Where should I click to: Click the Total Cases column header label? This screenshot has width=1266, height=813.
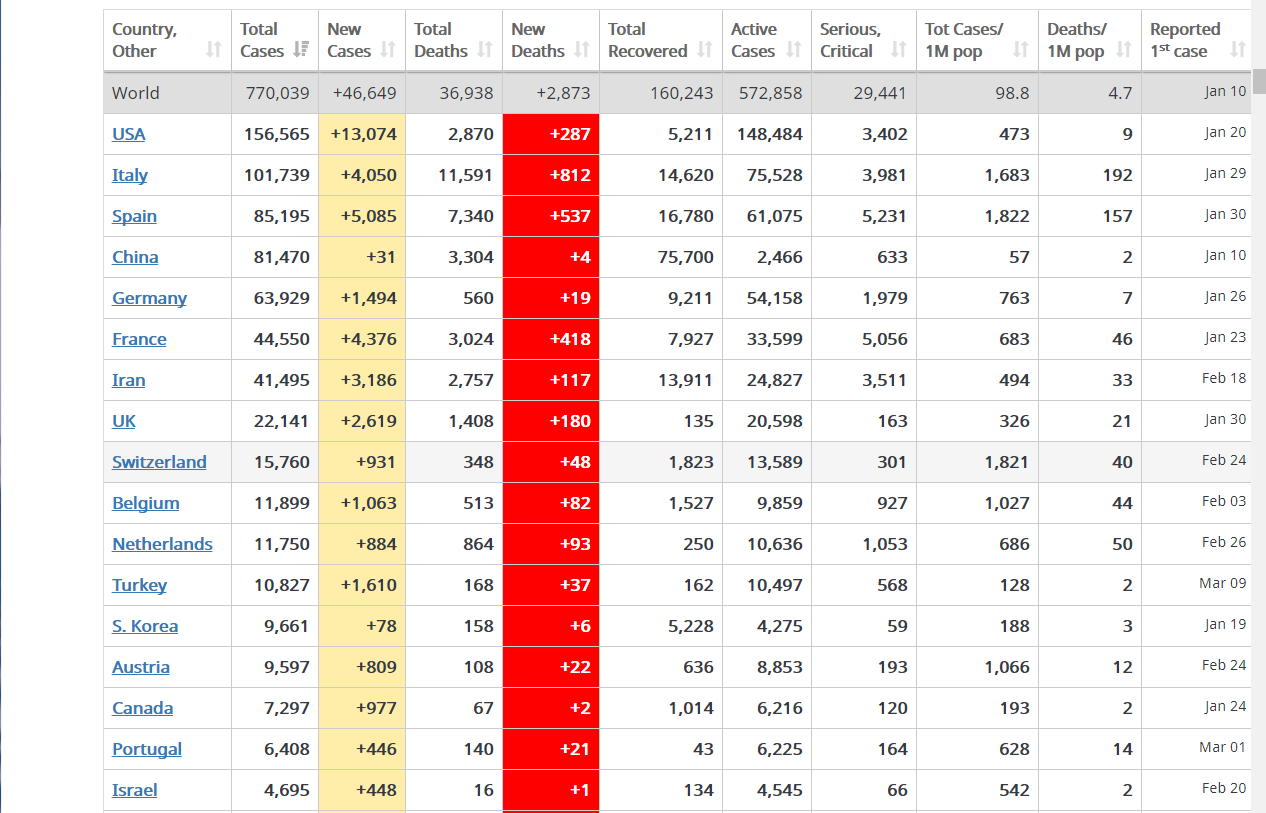pyautogui.click(x=262, y=40)
